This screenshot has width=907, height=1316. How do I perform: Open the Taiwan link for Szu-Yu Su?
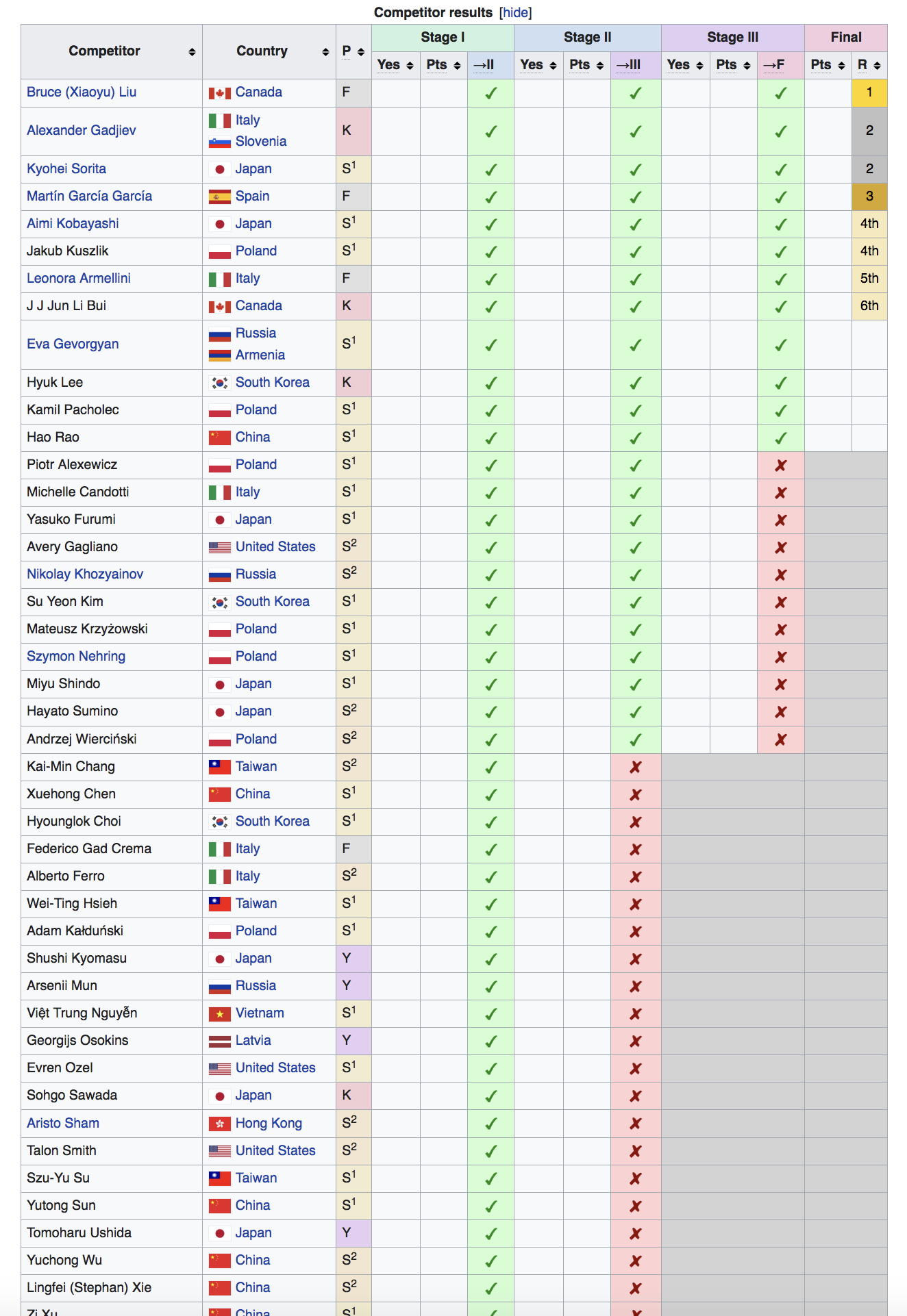click(x=256, y=1178)
